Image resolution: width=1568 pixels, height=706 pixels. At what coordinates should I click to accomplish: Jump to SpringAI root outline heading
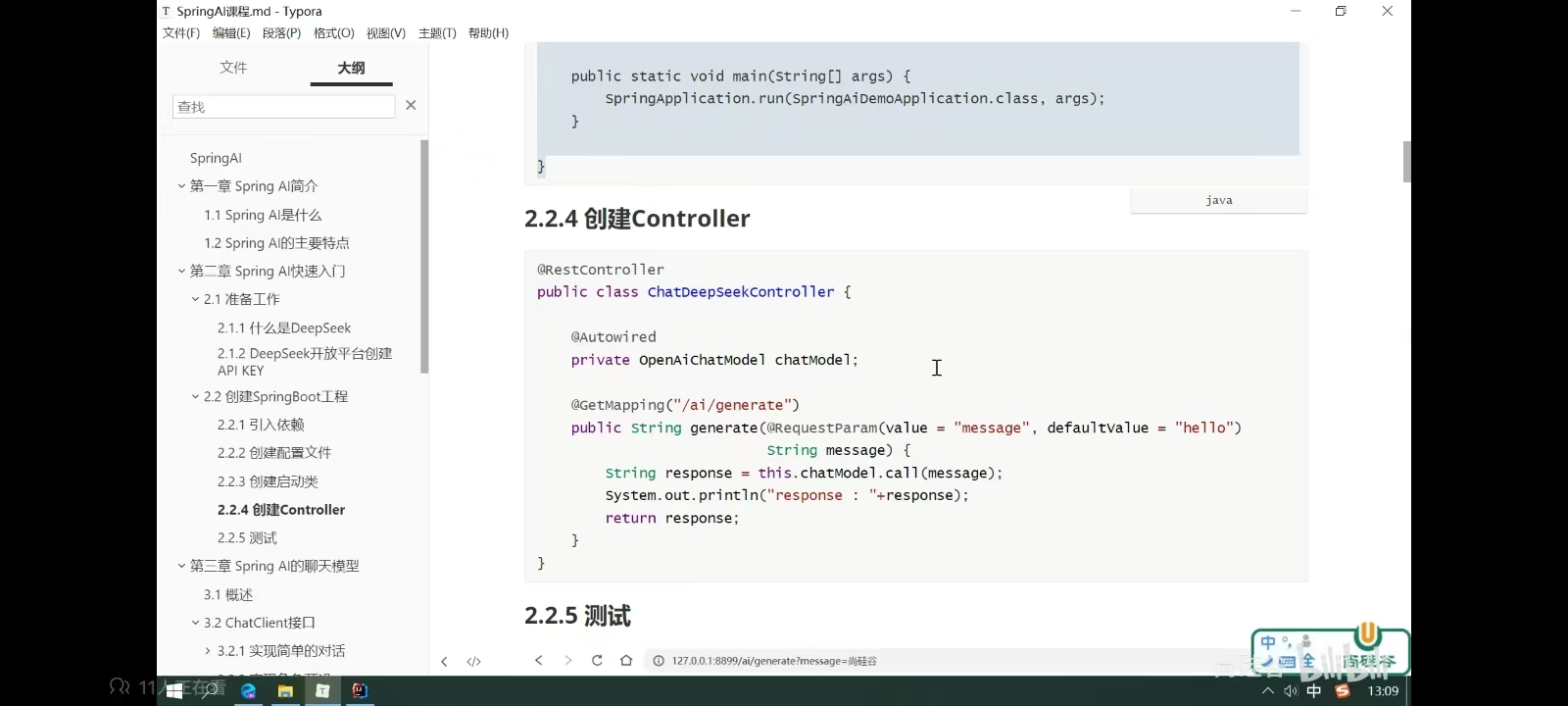point(216,158)
